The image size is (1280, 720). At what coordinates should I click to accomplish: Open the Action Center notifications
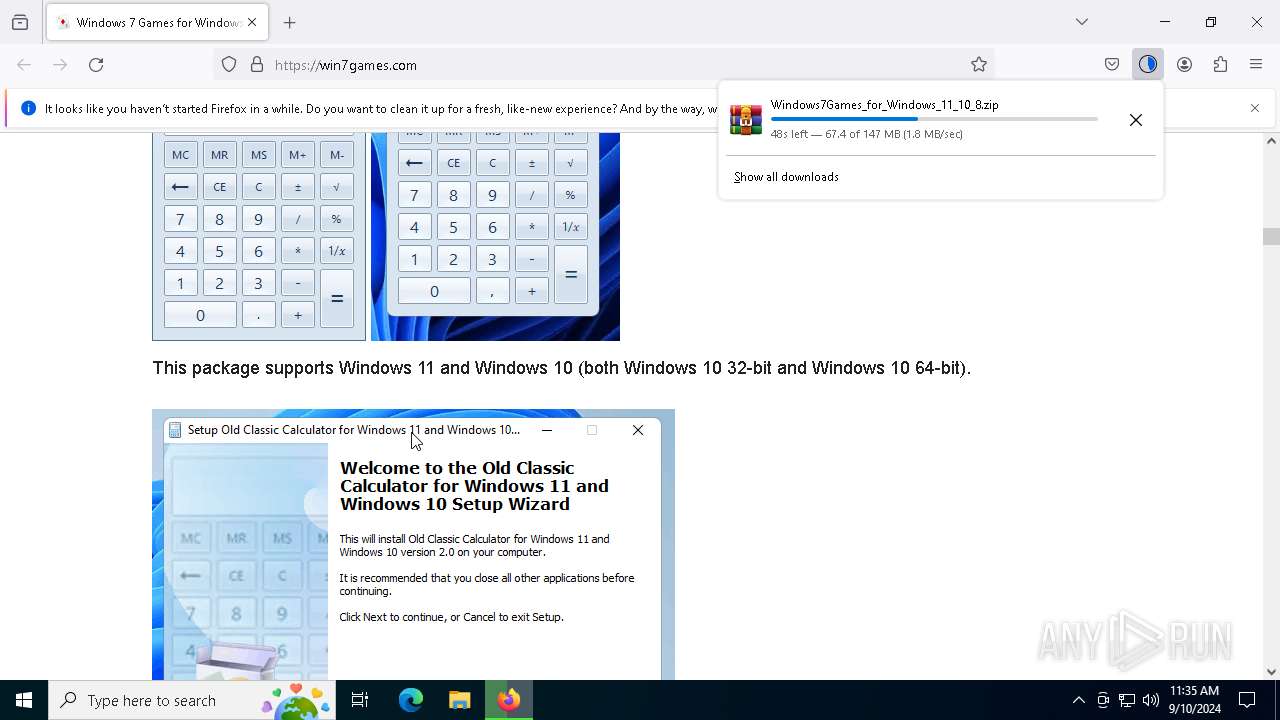click(x=1248, y=700)
